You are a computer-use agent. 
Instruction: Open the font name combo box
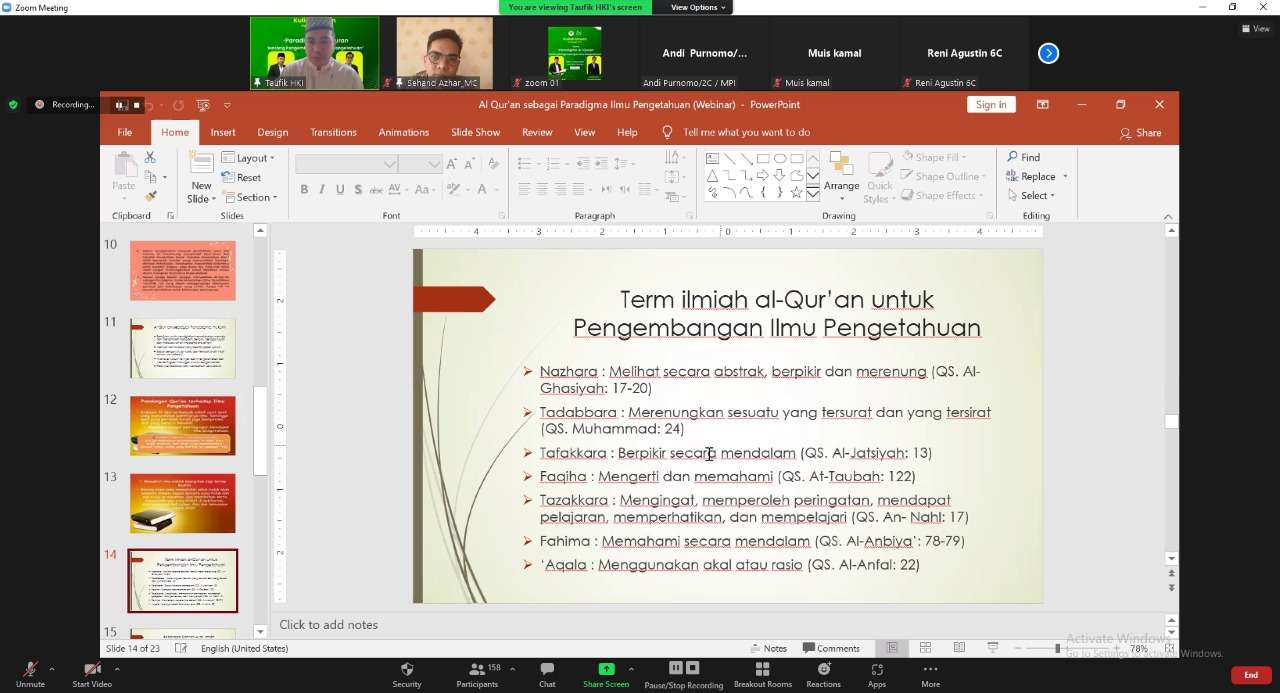point(347,164)
